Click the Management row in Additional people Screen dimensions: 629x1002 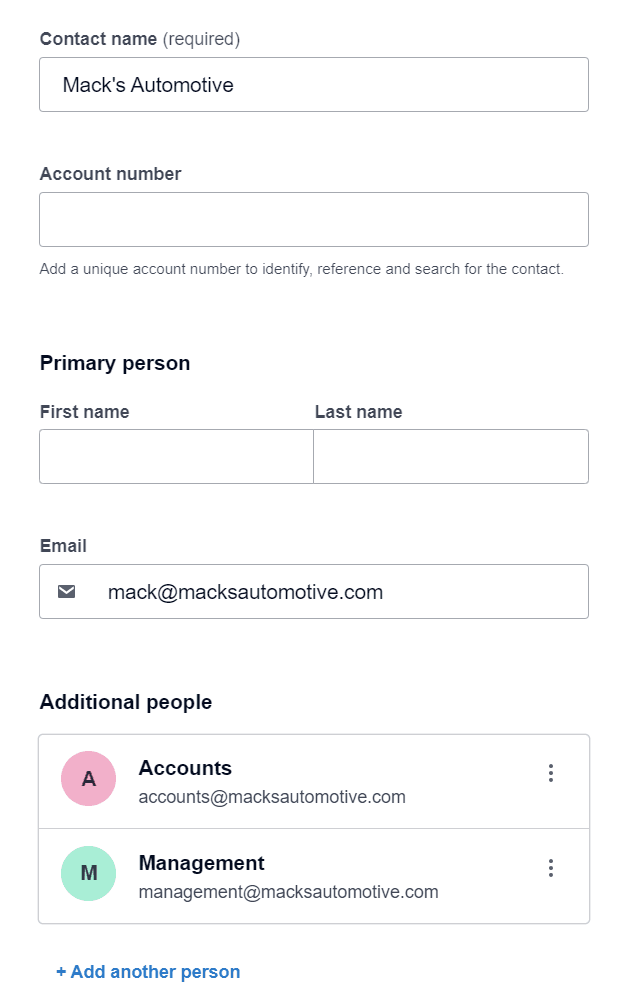click(x=300, y=875)
